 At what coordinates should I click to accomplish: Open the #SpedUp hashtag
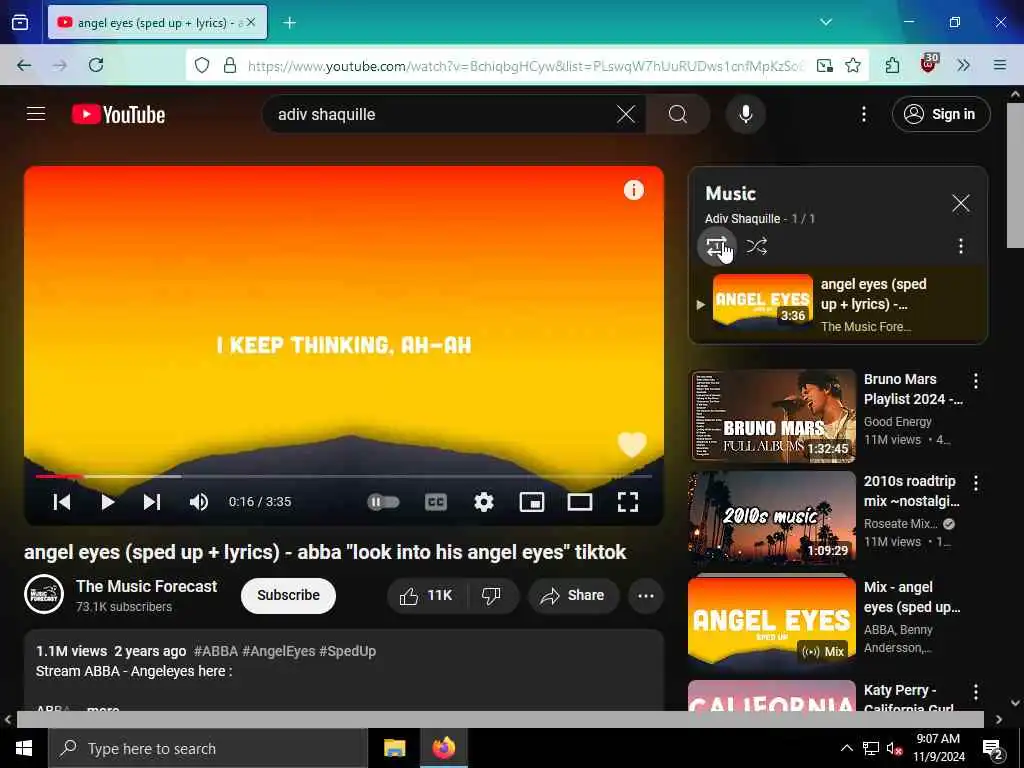(x=347, y=651)
